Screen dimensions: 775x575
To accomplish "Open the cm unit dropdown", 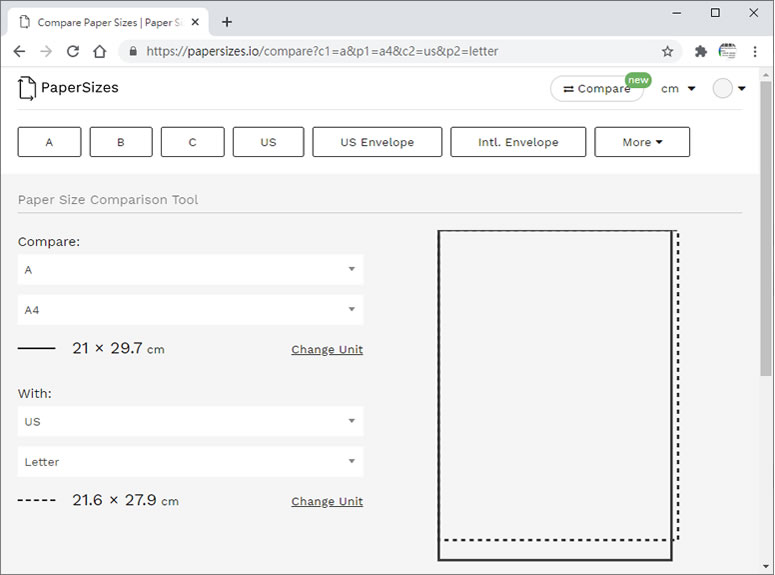I will [678, 89].
